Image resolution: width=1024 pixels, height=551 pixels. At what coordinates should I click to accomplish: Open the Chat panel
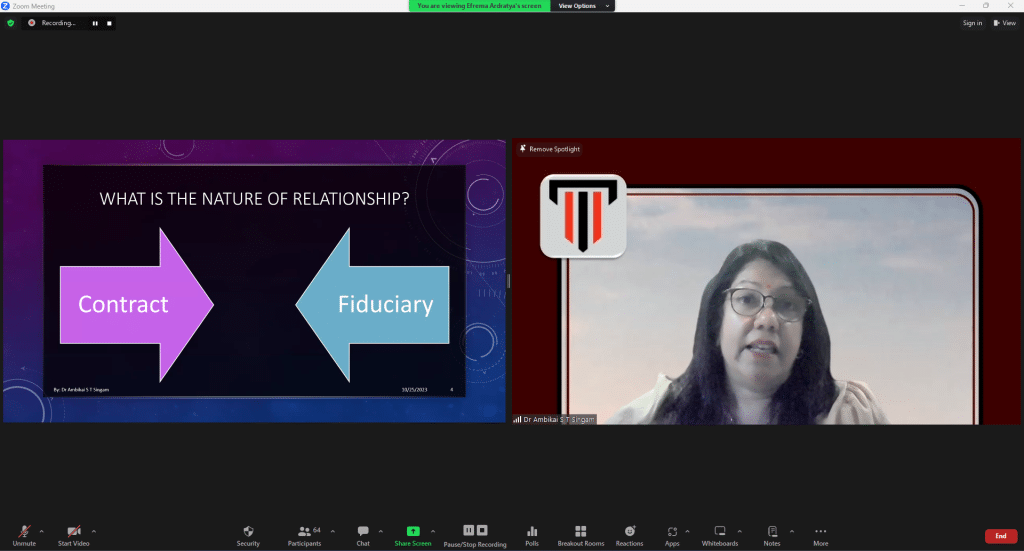[x=363, y=532]
